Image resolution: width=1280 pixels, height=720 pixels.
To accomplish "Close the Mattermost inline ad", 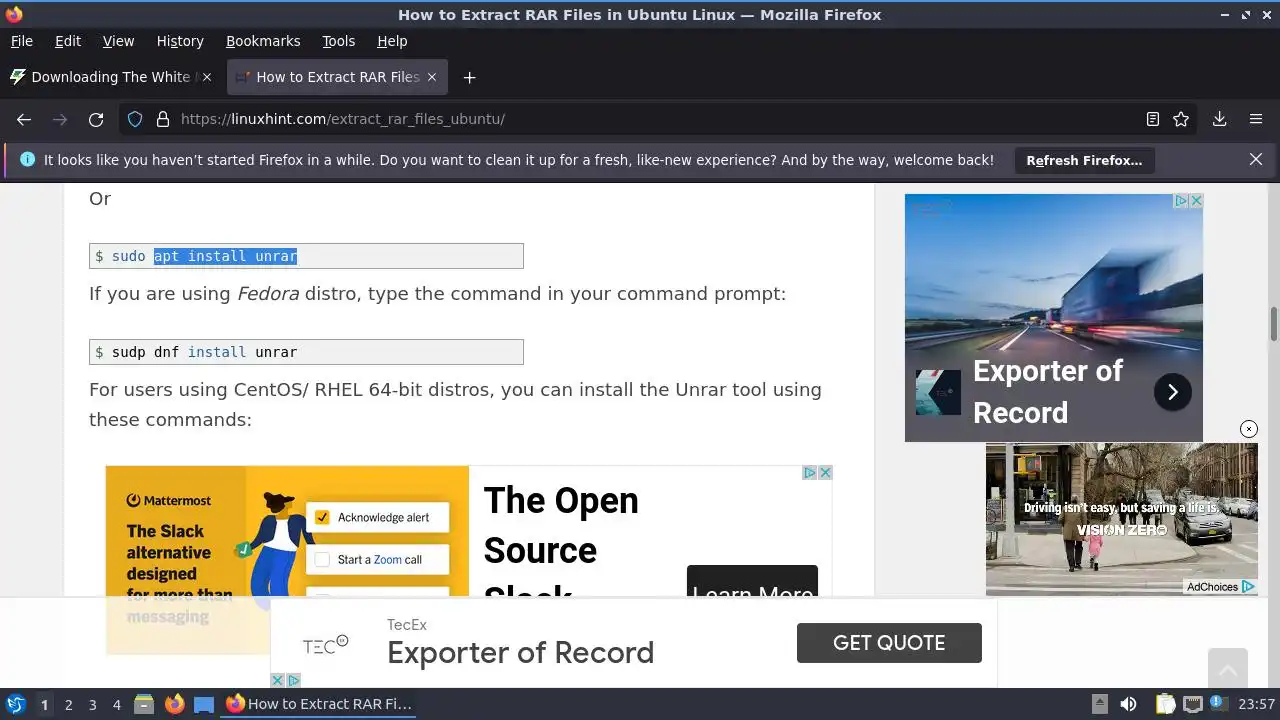I will pos(825,473).
